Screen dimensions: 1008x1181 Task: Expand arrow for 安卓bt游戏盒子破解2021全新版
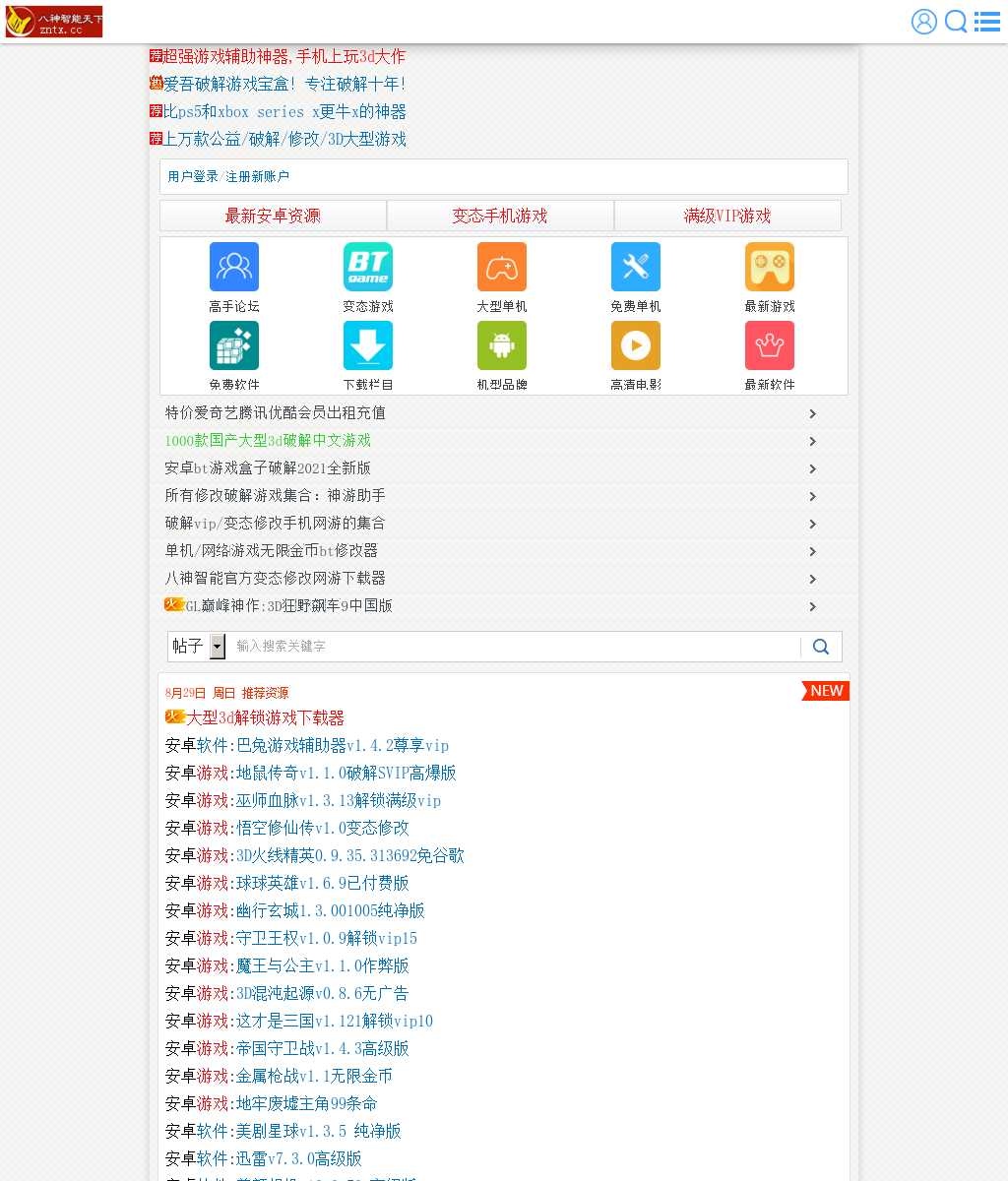point(813,468)
